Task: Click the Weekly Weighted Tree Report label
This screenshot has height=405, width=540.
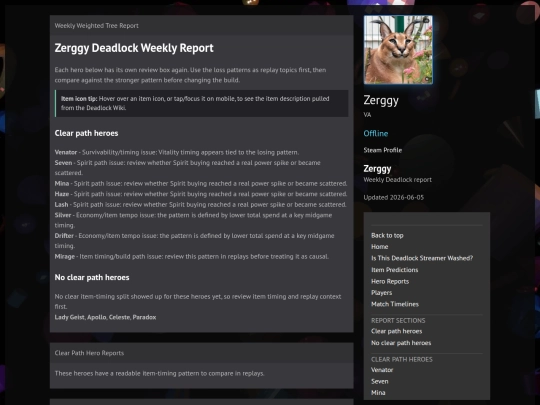Action: [96, 25]
